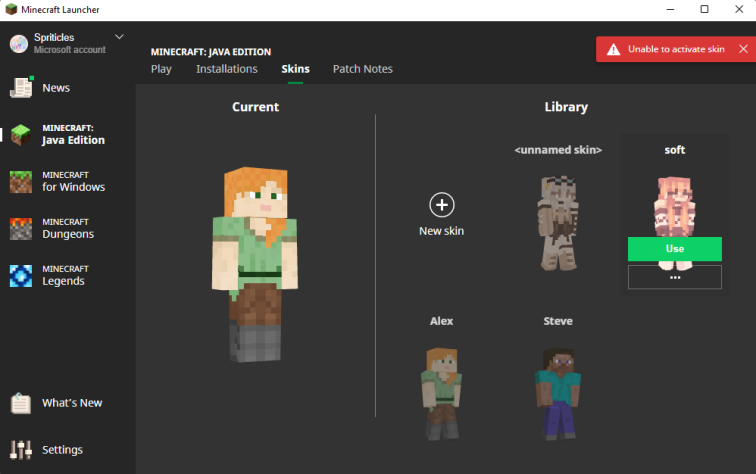Open Minecraft for Windows icon
The width and height of the screenshot is (756, 474).
(x=21, y=181)
